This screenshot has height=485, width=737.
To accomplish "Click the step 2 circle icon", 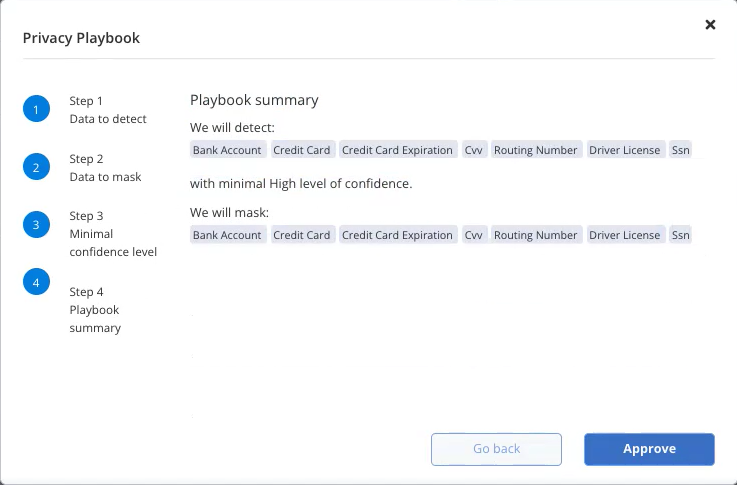I will [36, 167].
